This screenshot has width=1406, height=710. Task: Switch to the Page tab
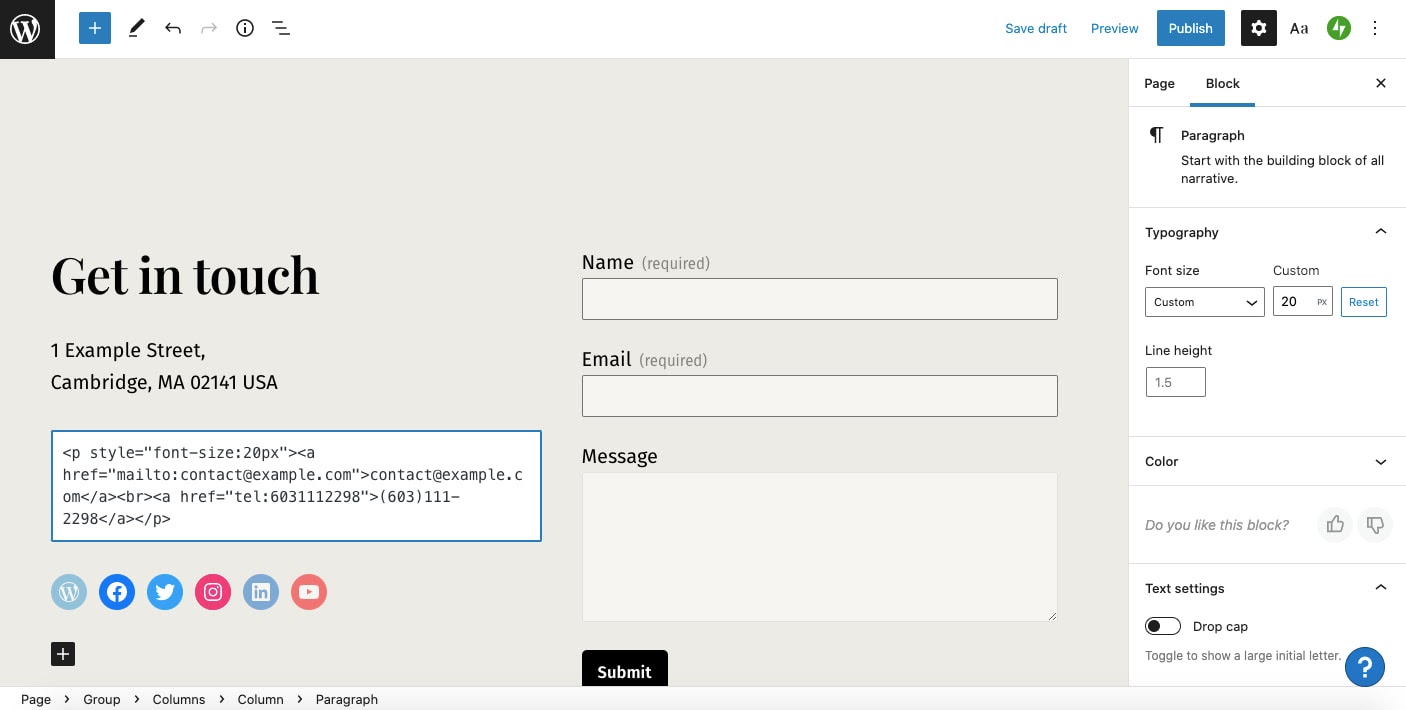click(x=1159, y=83)
